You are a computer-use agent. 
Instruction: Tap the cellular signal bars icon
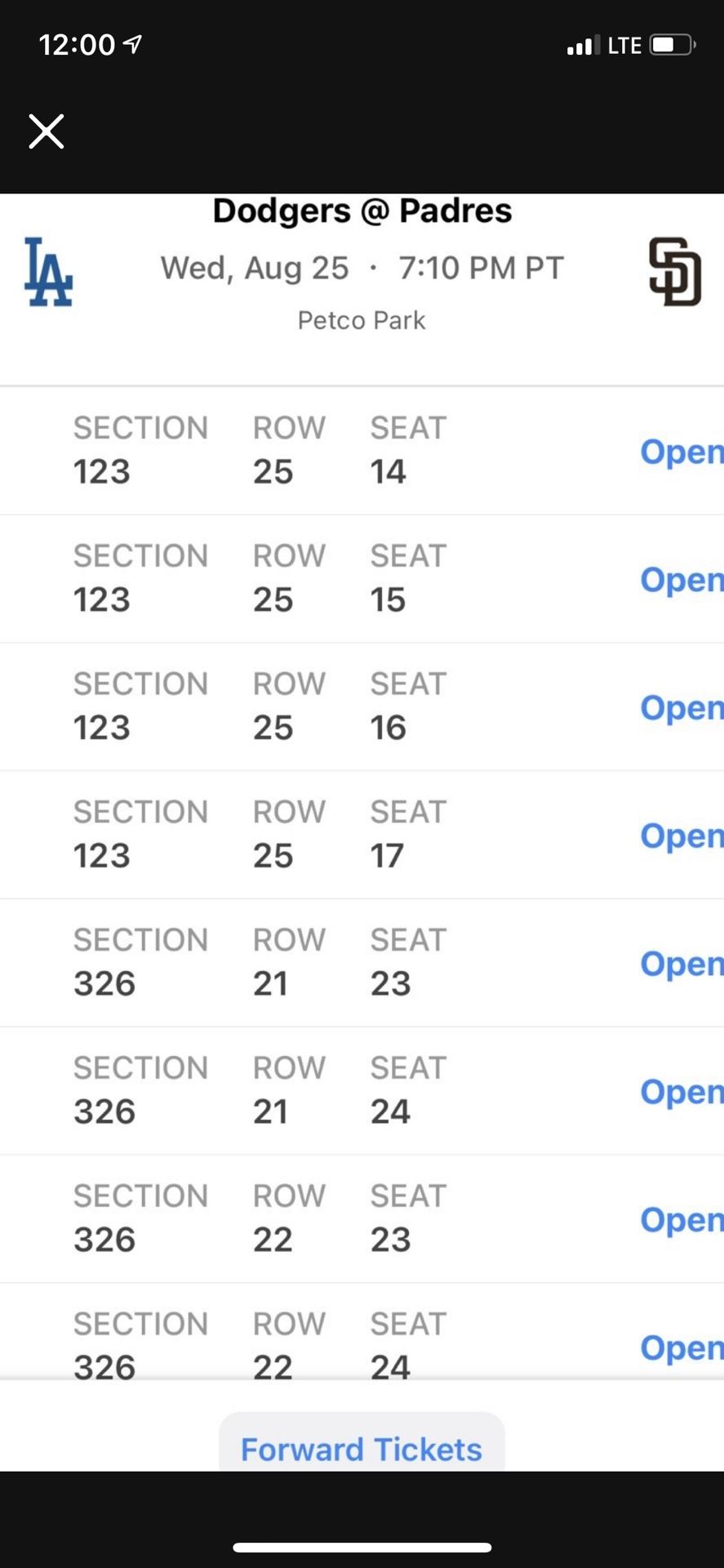(583, 46)
